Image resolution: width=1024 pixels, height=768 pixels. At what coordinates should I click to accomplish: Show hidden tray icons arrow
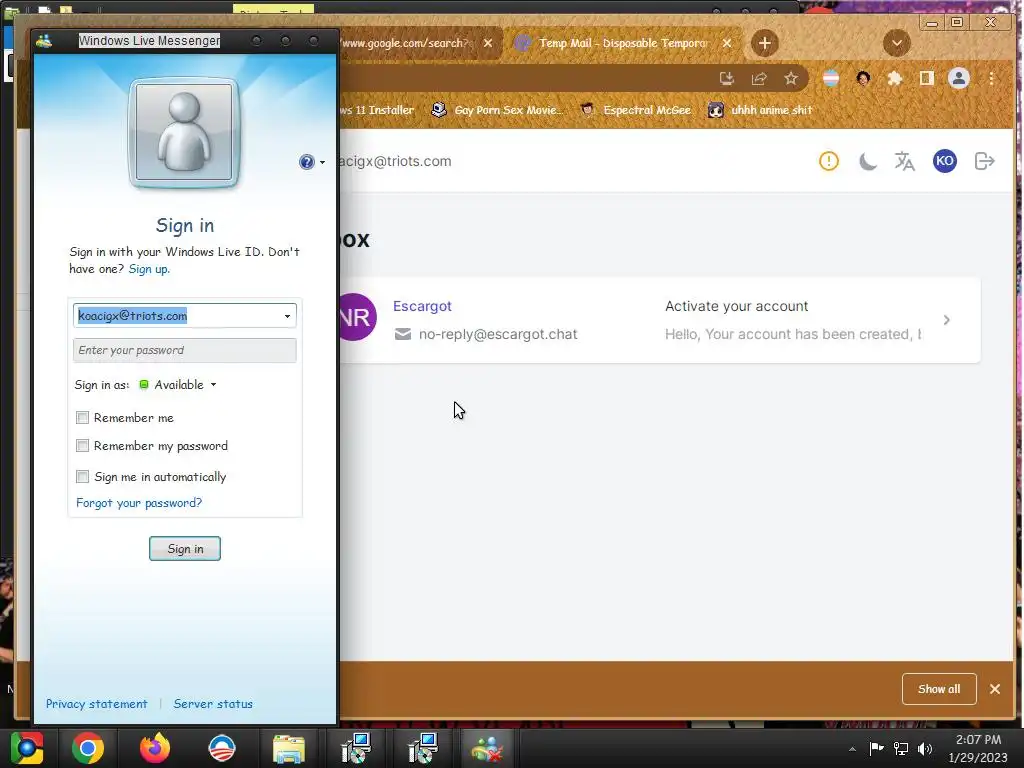click(852, 749)
